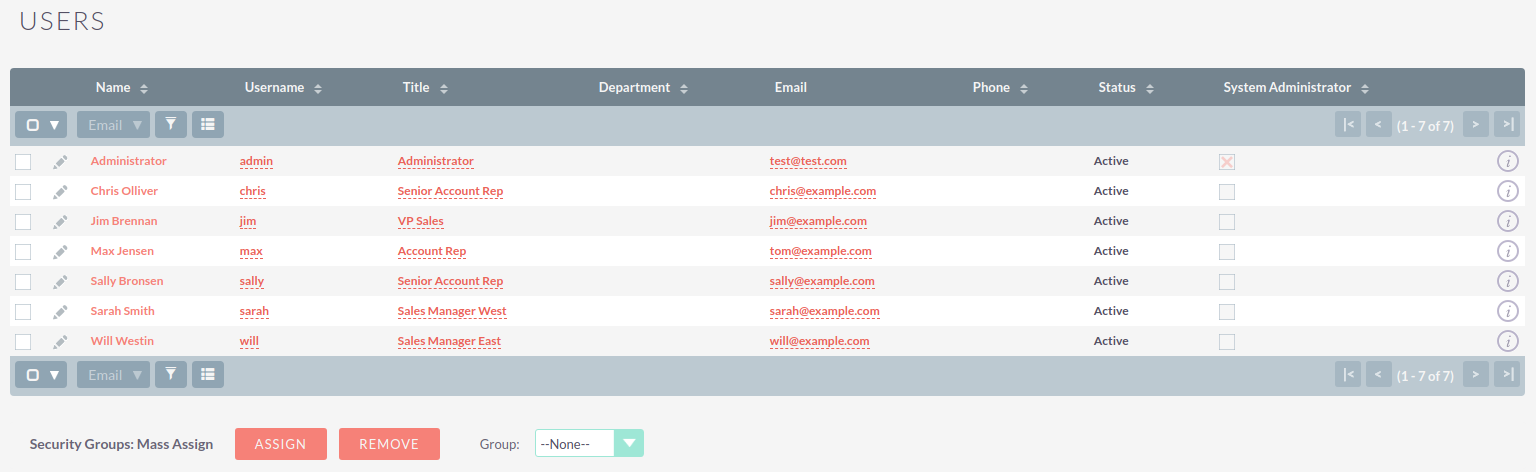The image size is (1536, 472).
Task: Open column chooser in bottom toolbar
Action: pyautogui.click(x=208, y=374)
